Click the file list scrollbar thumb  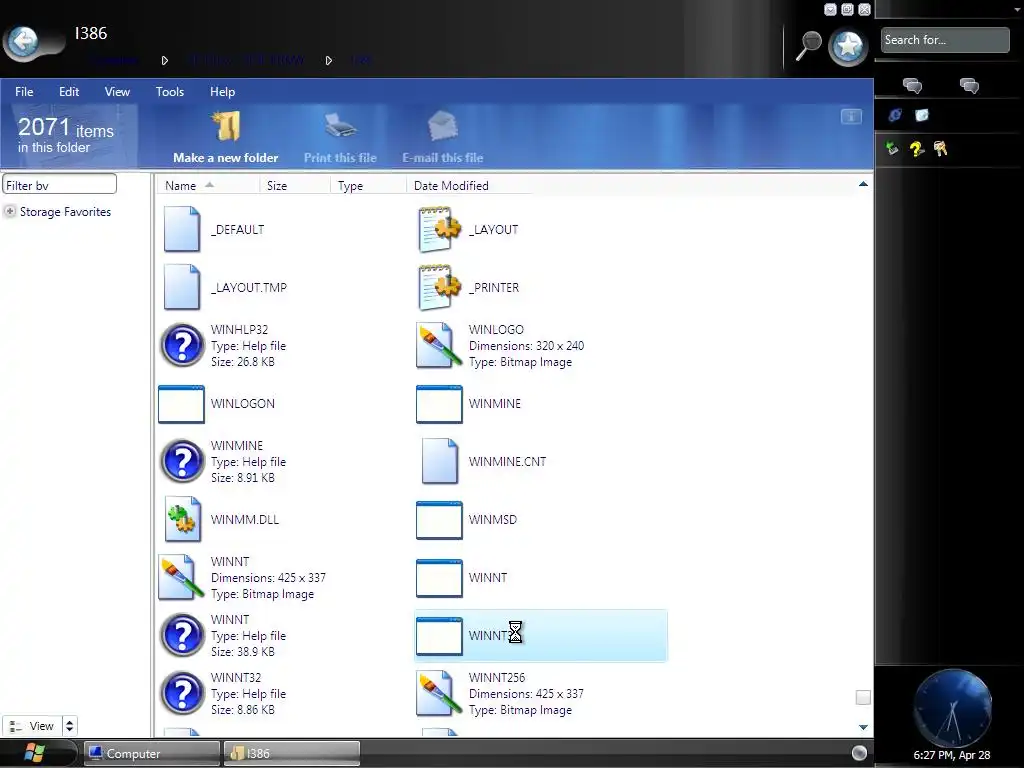pyautogui.click(x=863, y=697)
